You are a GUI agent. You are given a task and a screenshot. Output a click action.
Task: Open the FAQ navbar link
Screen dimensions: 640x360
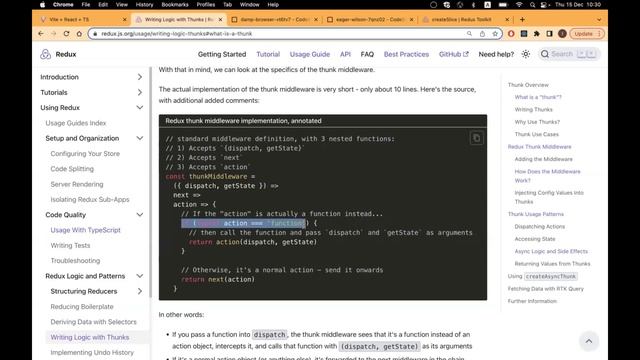(x=367, y=54)
